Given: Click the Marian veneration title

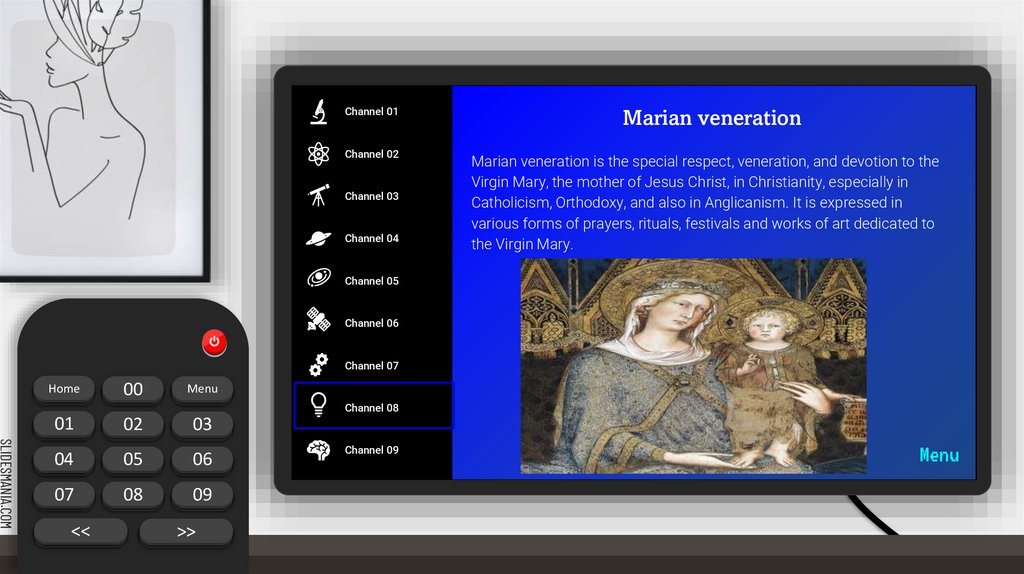Looking at the screenshot, I should tap(712, 118).
